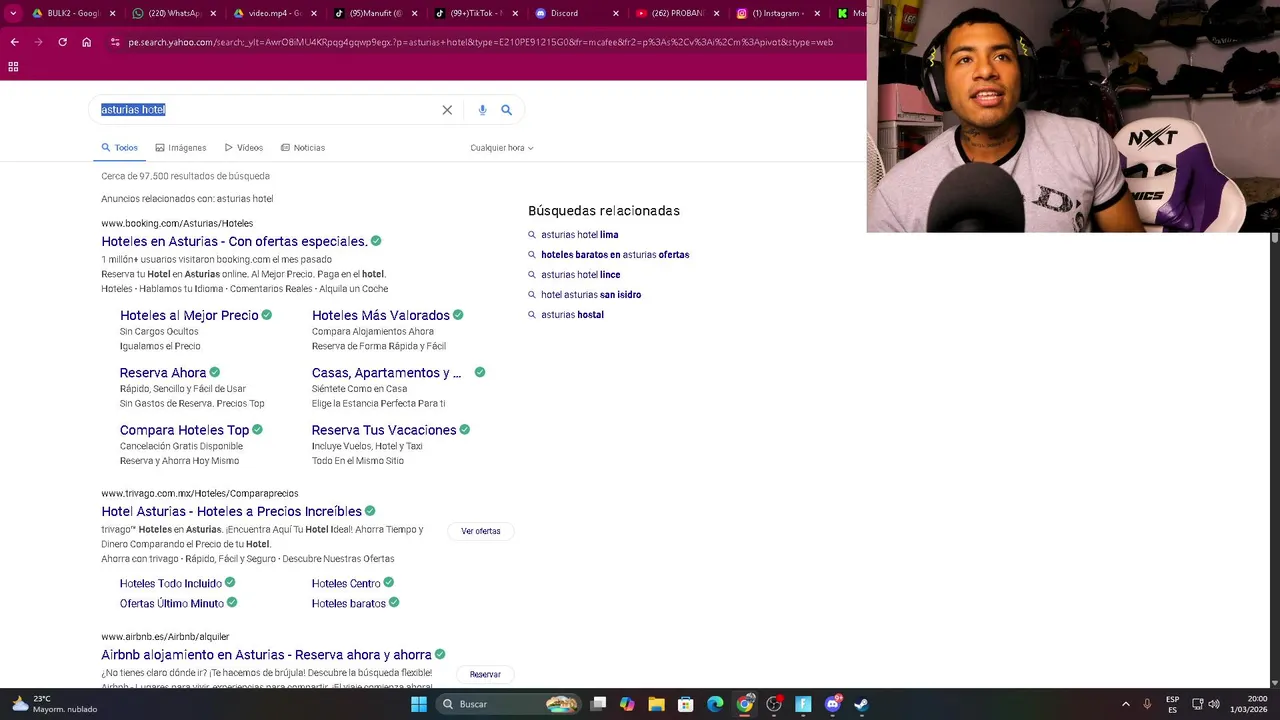The height and width of the screenshot is (720, 1280).
Task: Open Hoteles Más Valorados sublink
Action: [x=381, y=315]
